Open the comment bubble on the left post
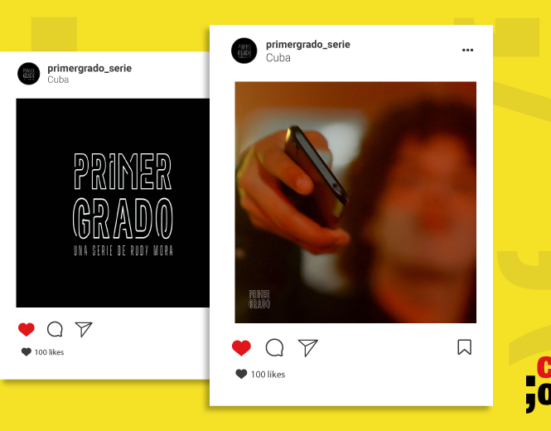The image size is (551, 431). [x=55, y=329]
